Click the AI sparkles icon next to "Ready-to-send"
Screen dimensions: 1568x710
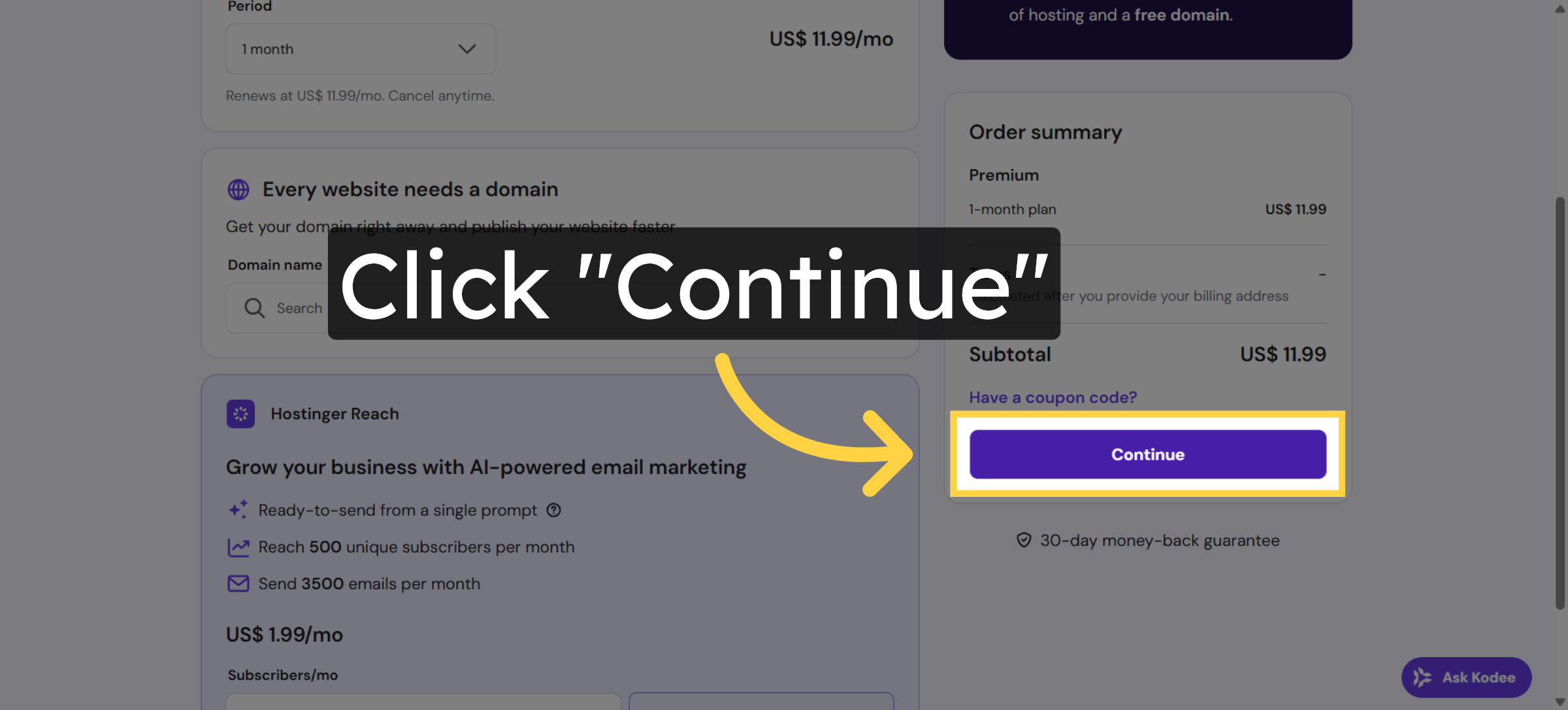click(x=238, y=509)
